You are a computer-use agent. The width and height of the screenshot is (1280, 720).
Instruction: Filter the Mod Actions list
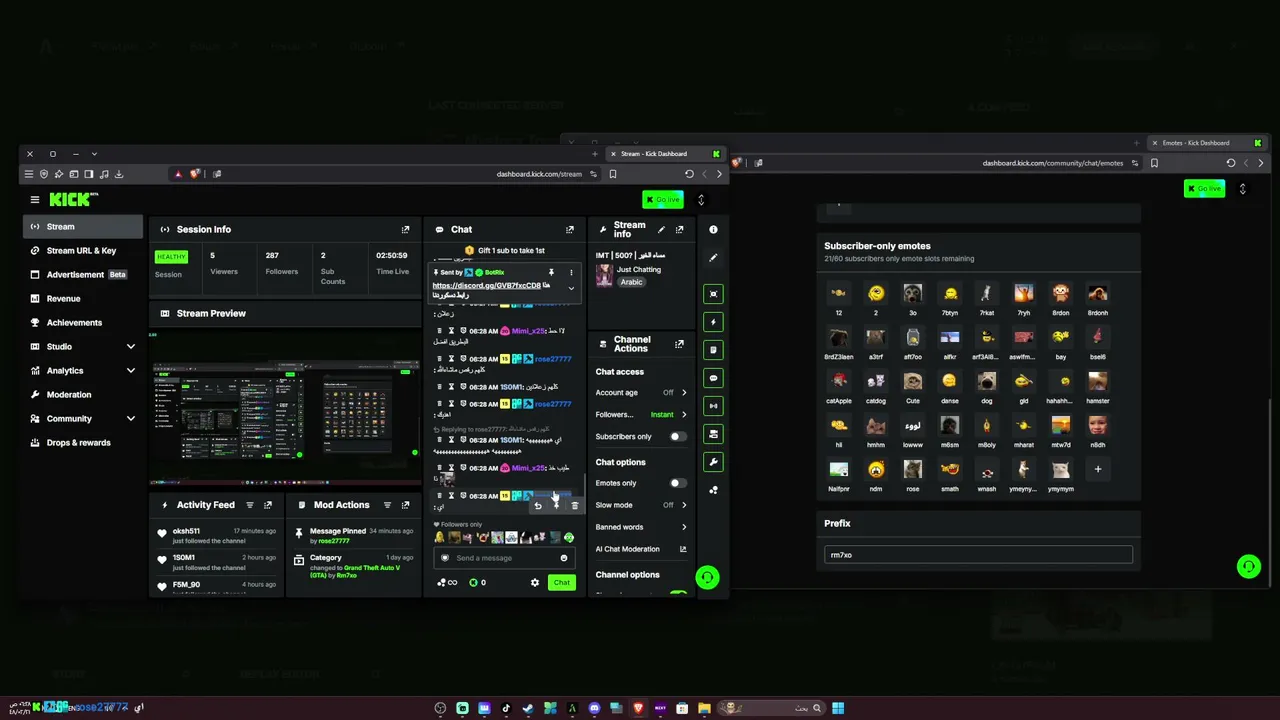388,505
